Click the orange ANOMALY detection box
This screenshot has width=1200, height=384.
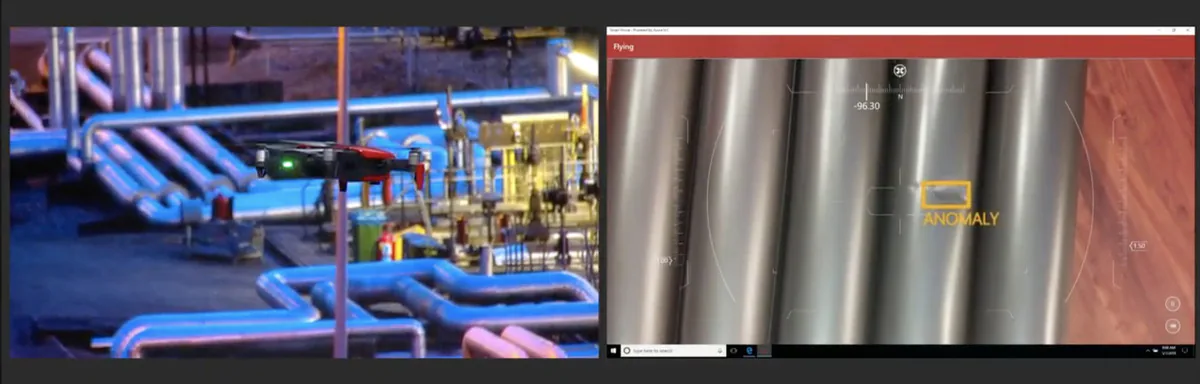coord(946,195)
